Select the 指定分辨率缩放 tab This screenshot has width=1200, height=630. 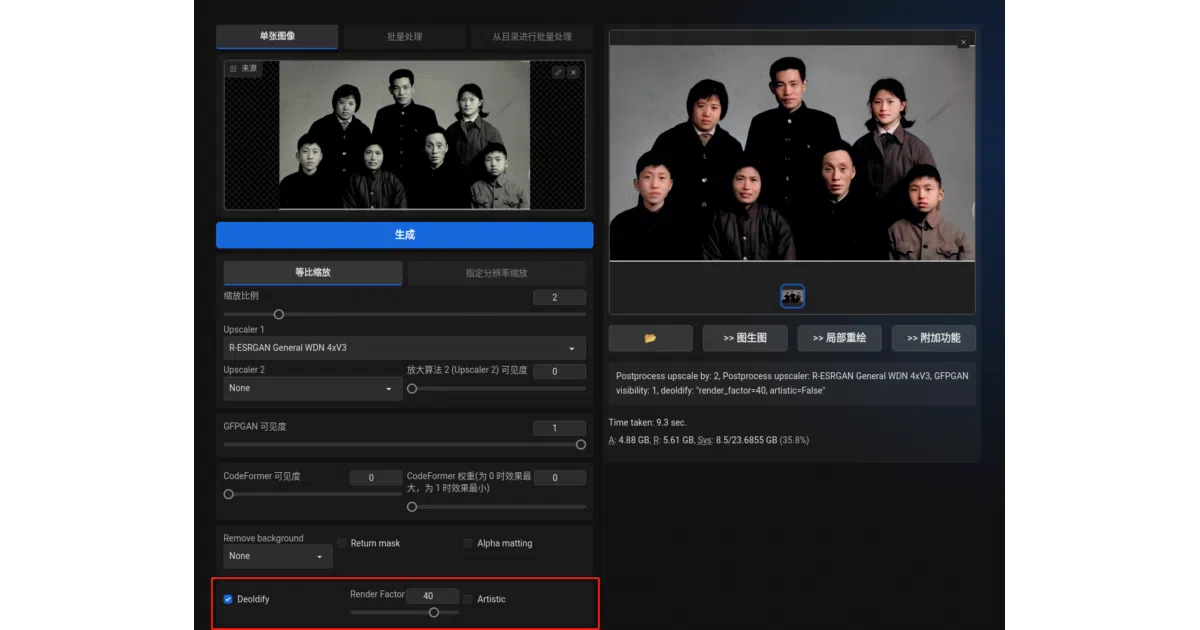point(497,272)
